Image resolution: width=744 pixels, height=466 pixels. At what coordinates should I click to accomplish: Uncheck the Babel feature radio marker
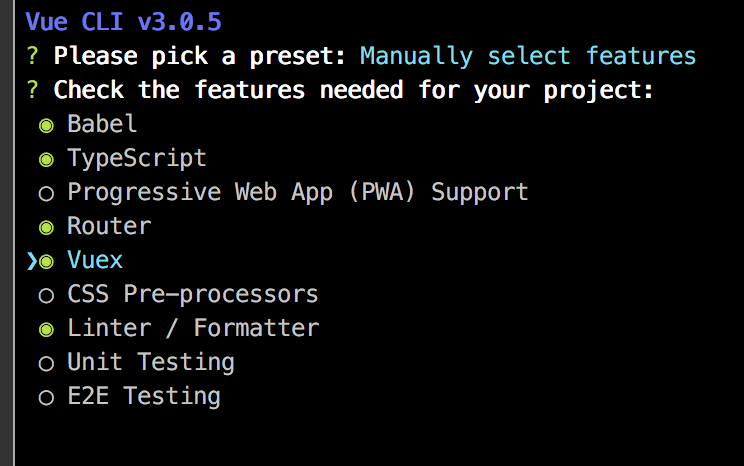[45, 125]
